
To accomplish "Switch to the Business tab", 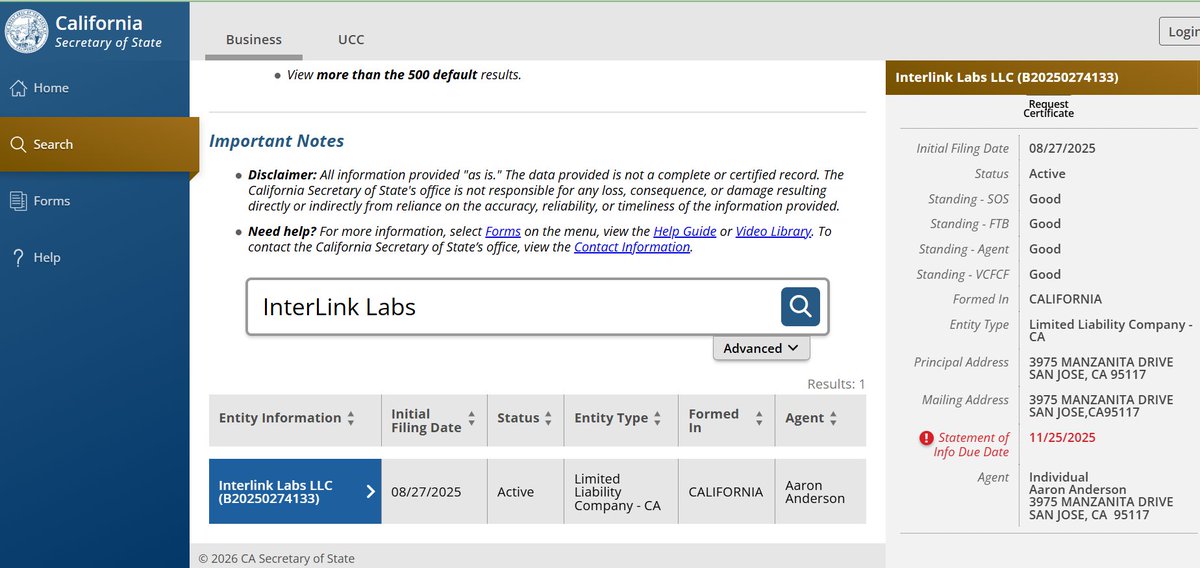I will [x=254, y=40].
